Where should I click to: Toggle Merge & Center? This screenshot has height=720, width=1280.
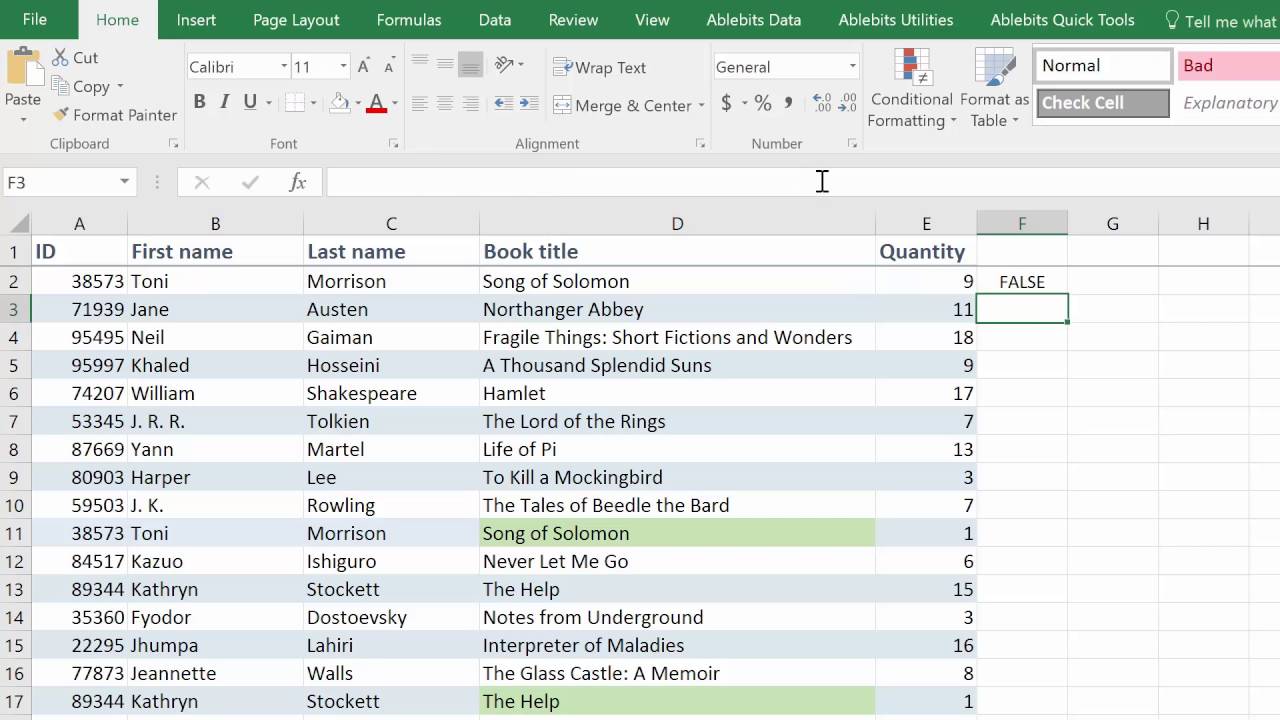point(621,105)
